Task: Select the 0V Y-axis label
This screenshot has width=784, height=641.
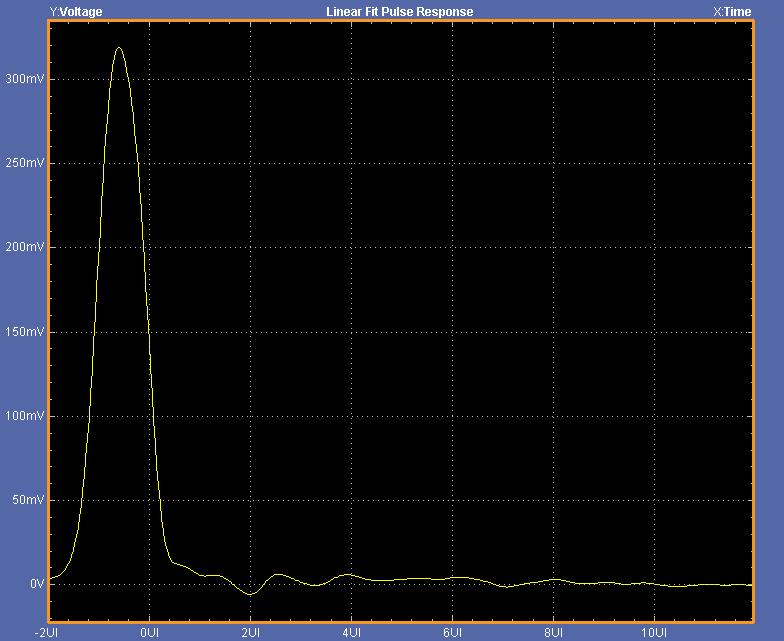Action: coord(36,584)
